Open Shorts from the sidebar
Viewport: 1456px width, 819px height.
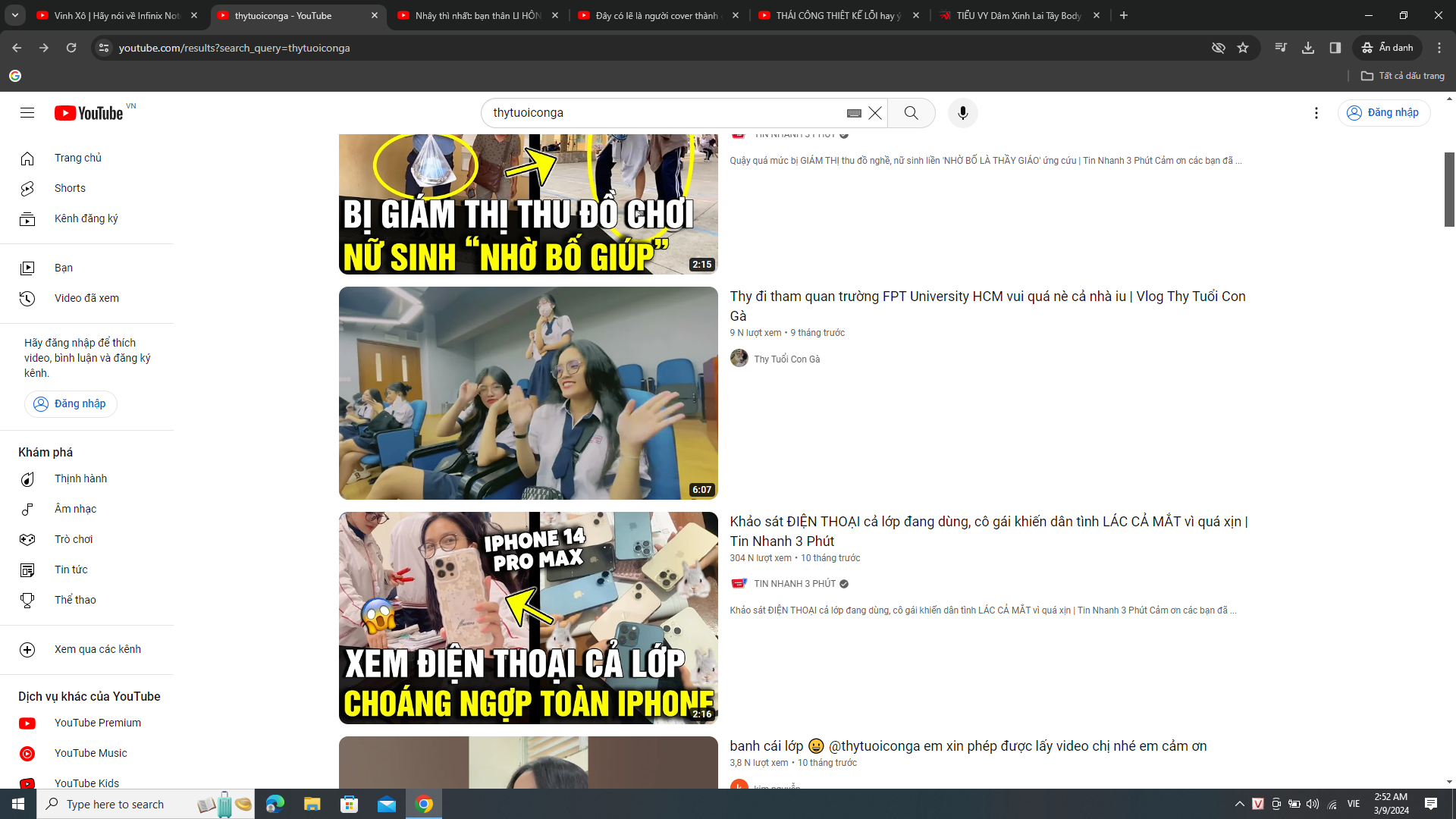click(70, 188)
